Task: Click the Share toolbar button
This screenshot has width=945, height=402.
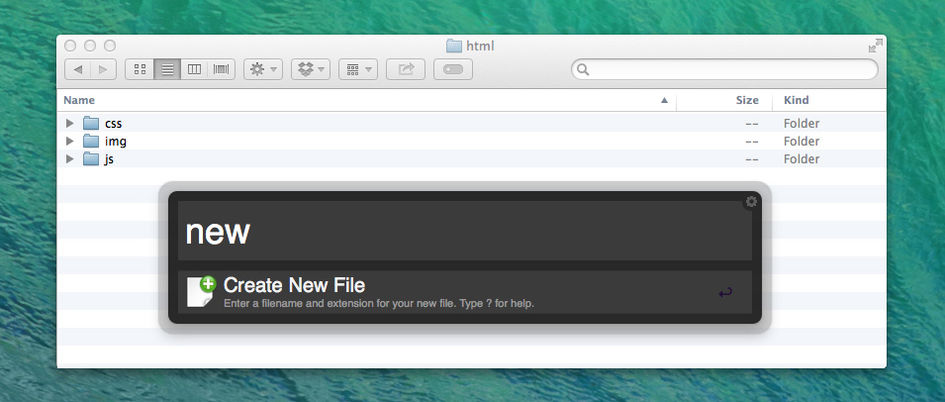Action: (406, 69)
